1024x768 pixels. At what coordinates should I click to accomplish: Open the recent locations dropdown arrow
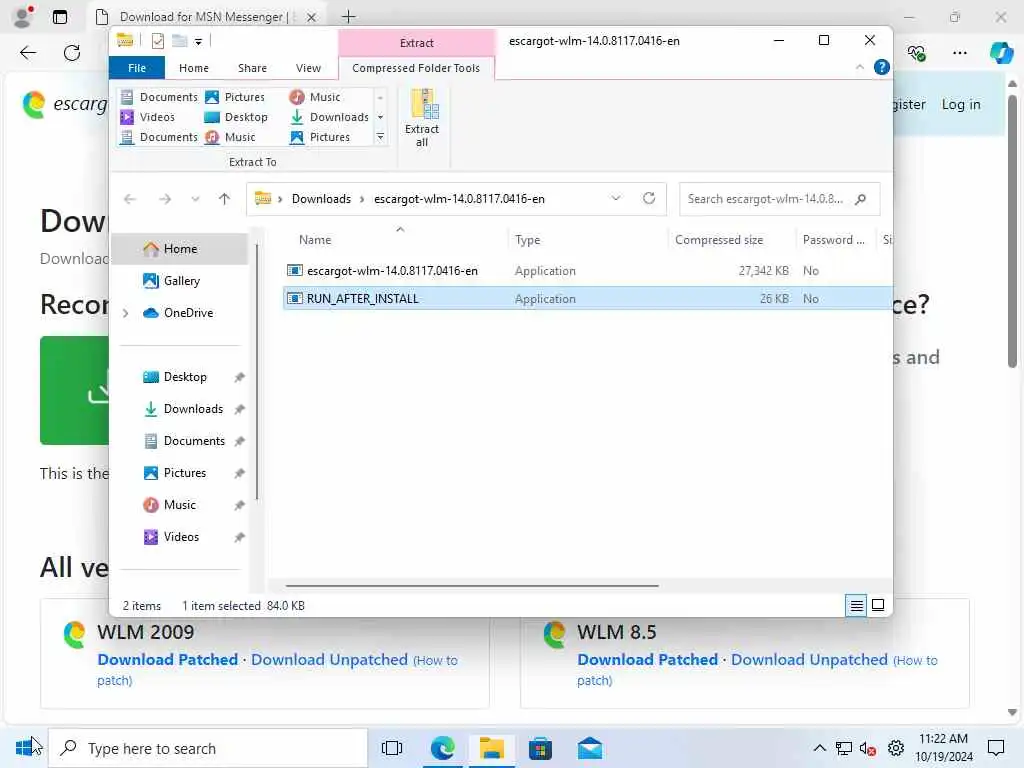(195, 199)
